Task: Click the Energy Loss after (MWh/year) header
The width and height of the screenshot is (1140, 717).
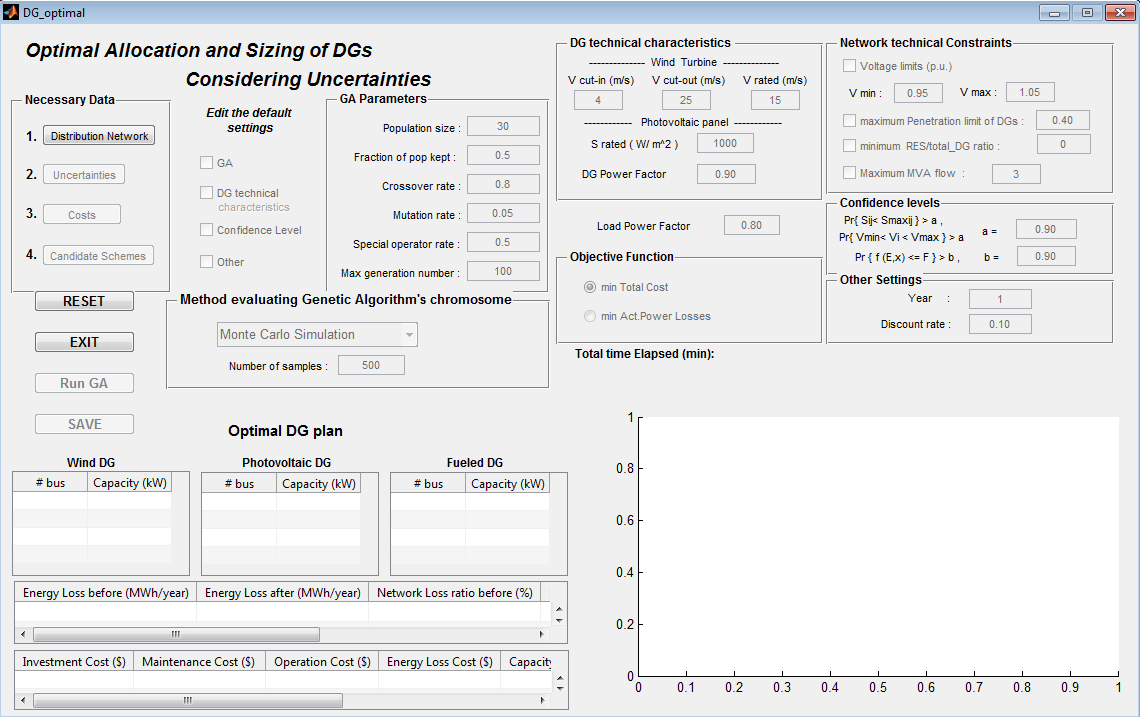Action: click(283, 593)
